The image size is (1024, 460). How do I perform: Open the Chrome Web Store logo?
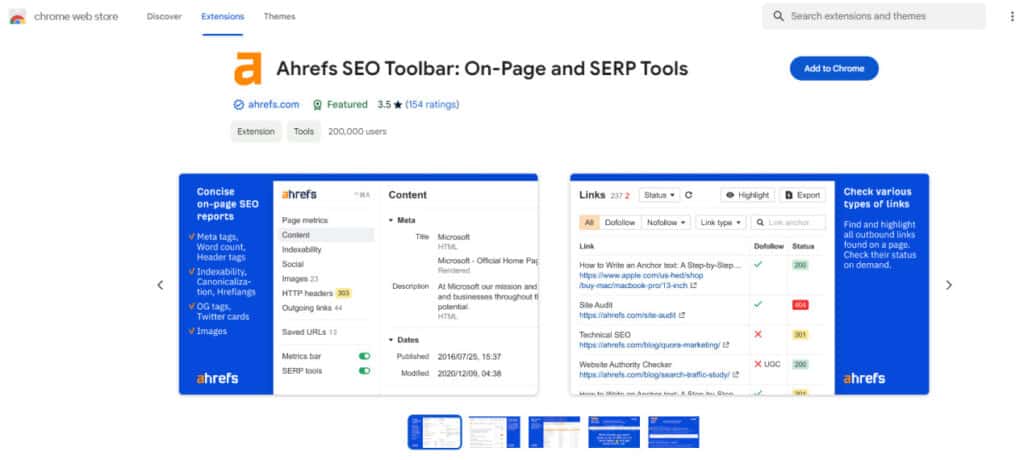18,16
